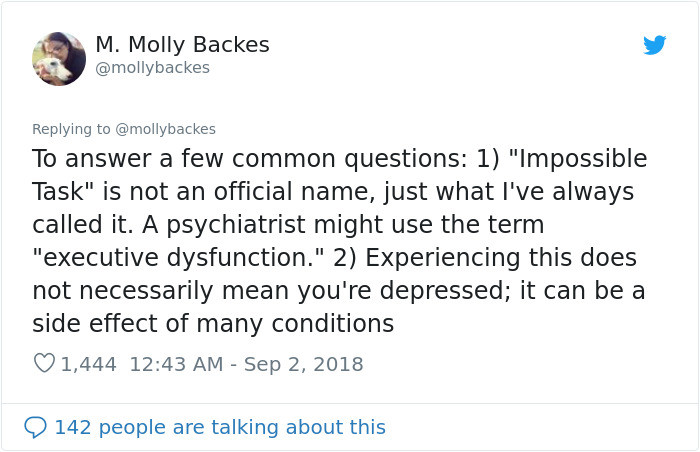Click 'side effect of many conditions' line
700x452 pixels.
pyautogui.click(x=213, y=323)
